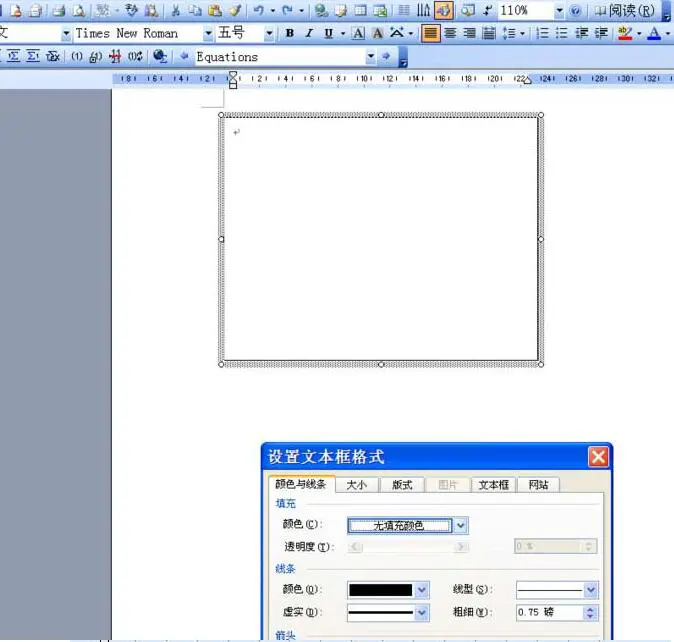This screenshot has height=642, width=674.
Task: Toggle left text alignment button
Action: [430, 34]
